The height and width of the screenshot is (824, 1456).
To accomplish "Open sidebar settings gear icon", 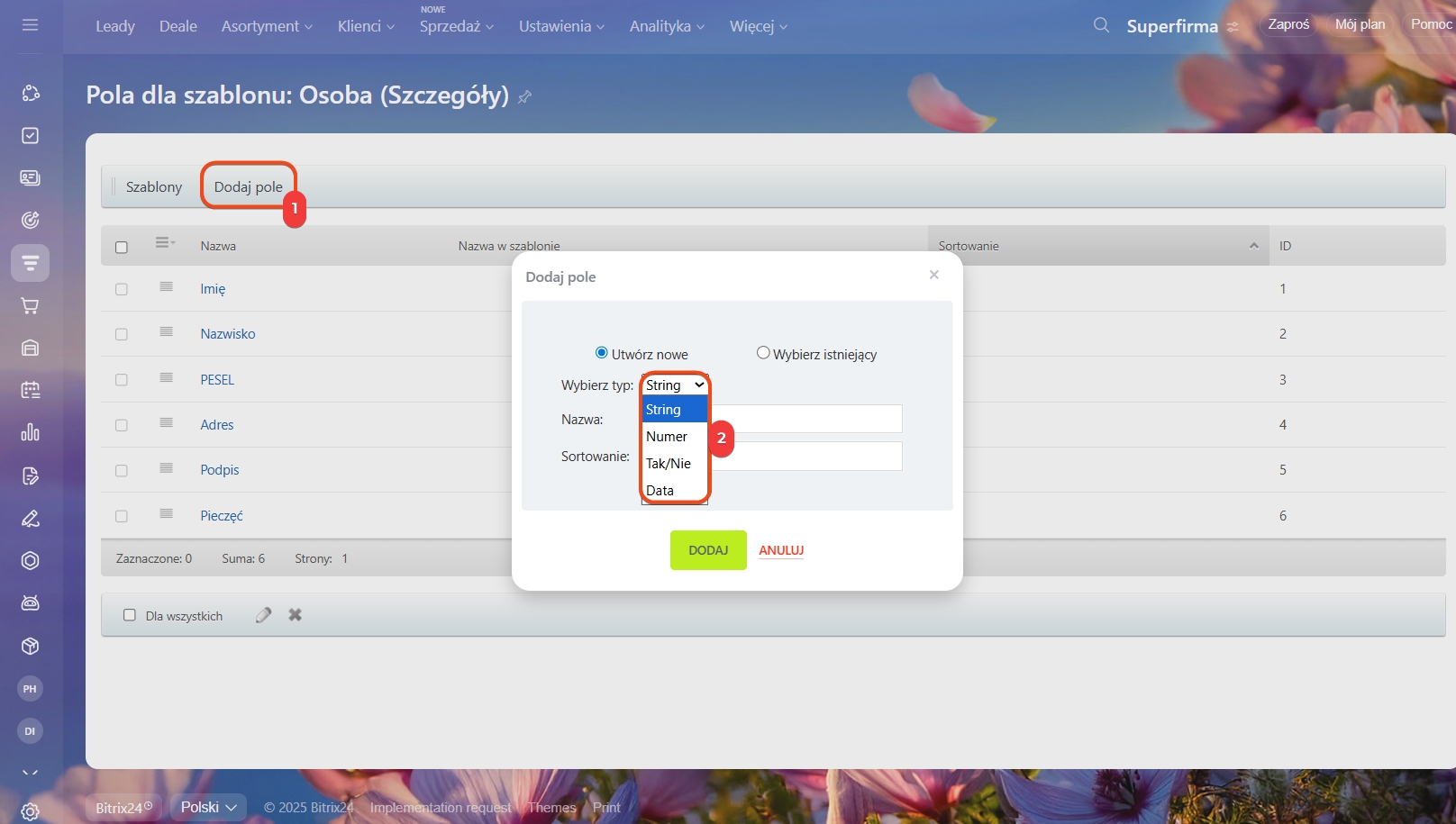I will [x=30, y=811].
